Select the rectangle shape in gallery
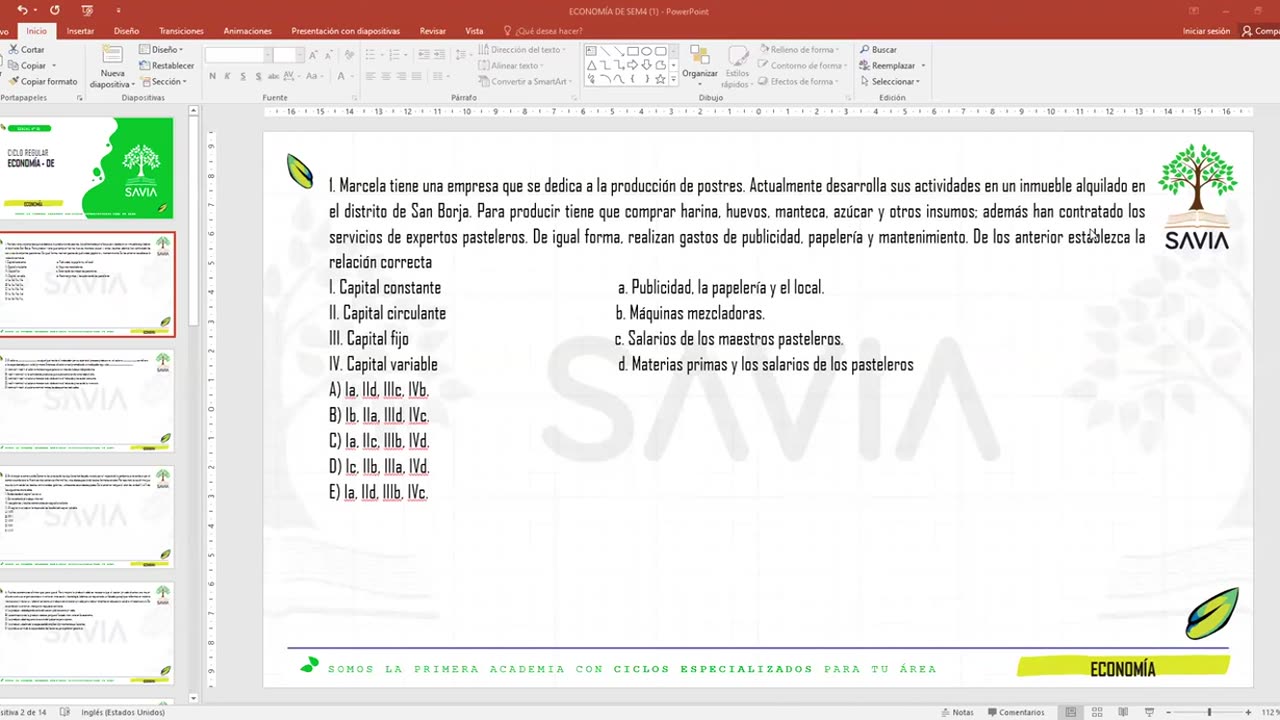This screenshot has width=1280, height=720. tap(633, 51)
